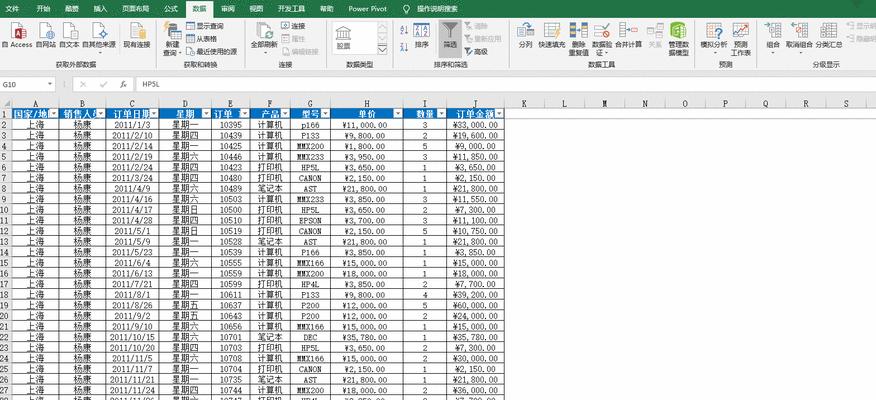
Task: Click 取消组合 (Ungroup) icon
Action: (799, 38)
